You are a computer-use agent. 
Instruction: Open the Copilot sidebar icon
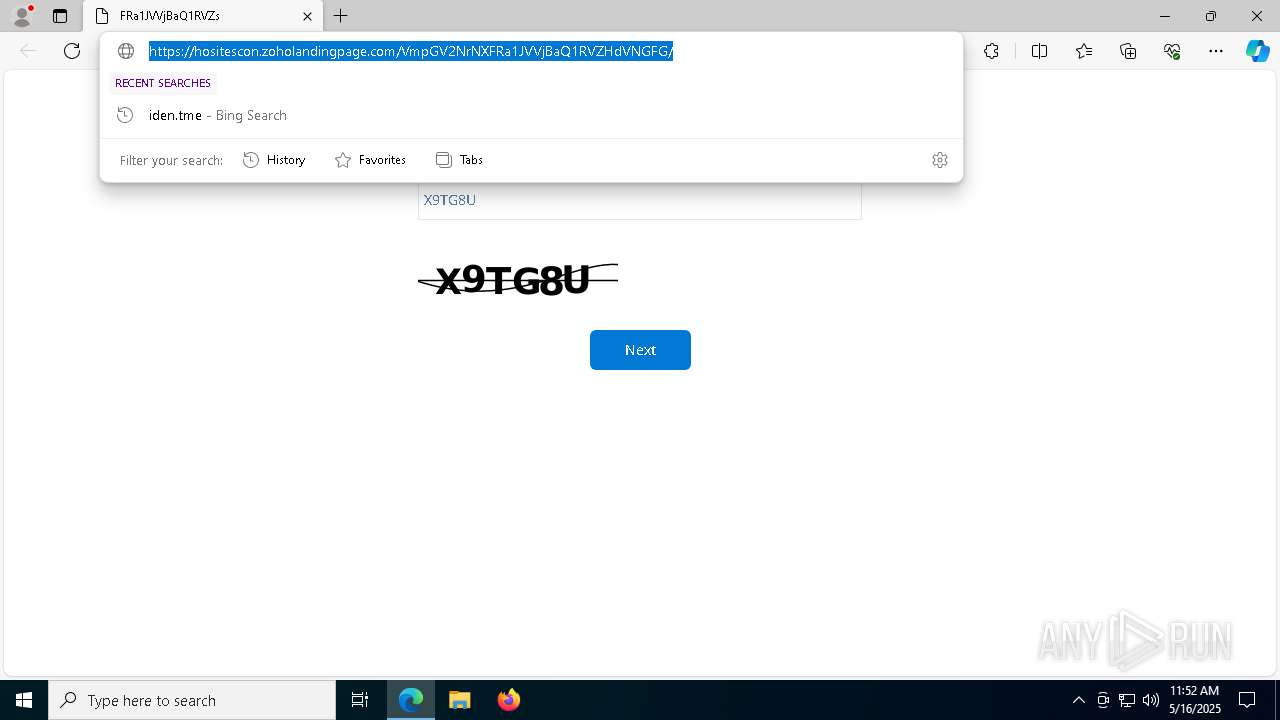(1257, 51)
